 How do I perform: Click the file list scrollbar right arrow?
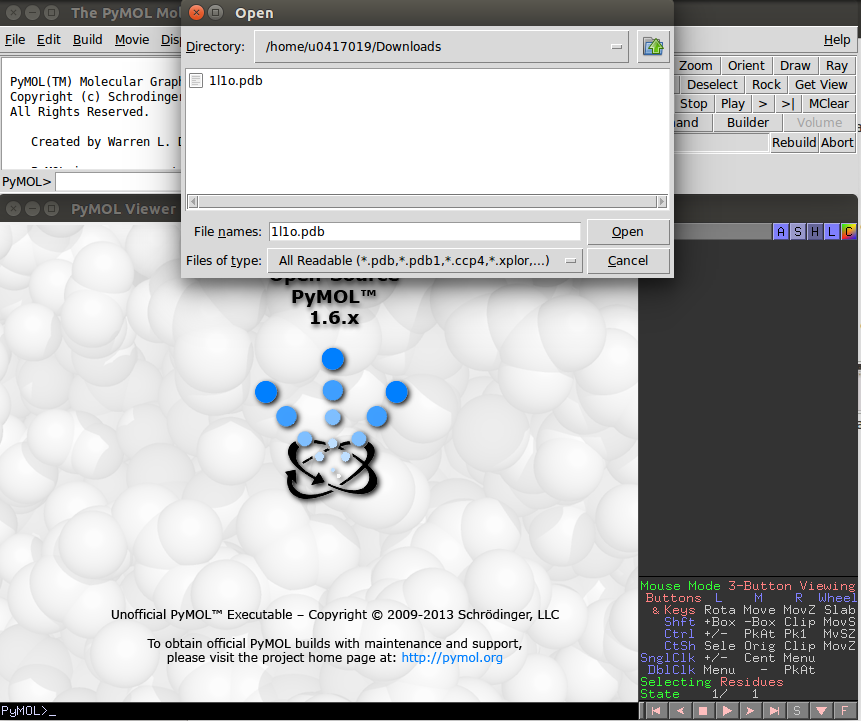coord(662,202)
